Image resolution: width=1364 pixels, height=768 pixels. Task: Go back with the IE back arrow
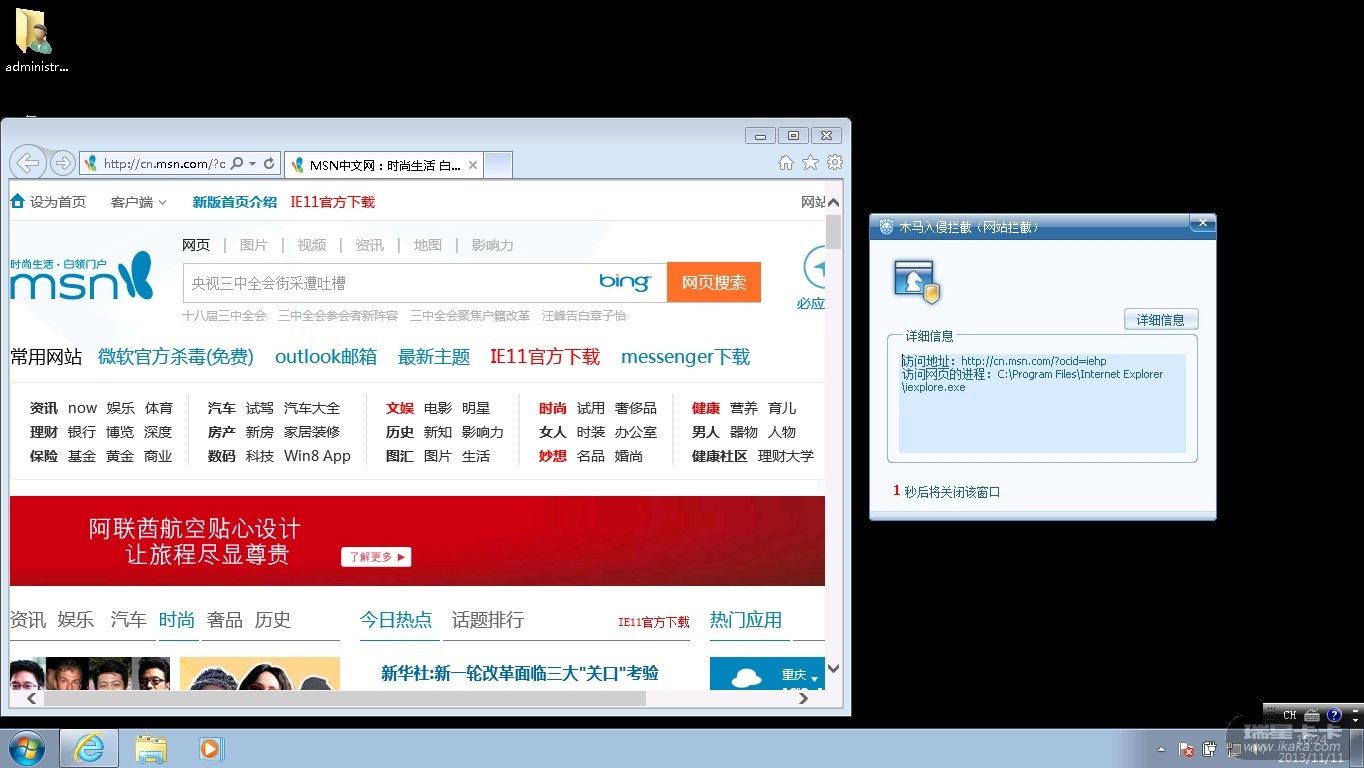[28, 162]
